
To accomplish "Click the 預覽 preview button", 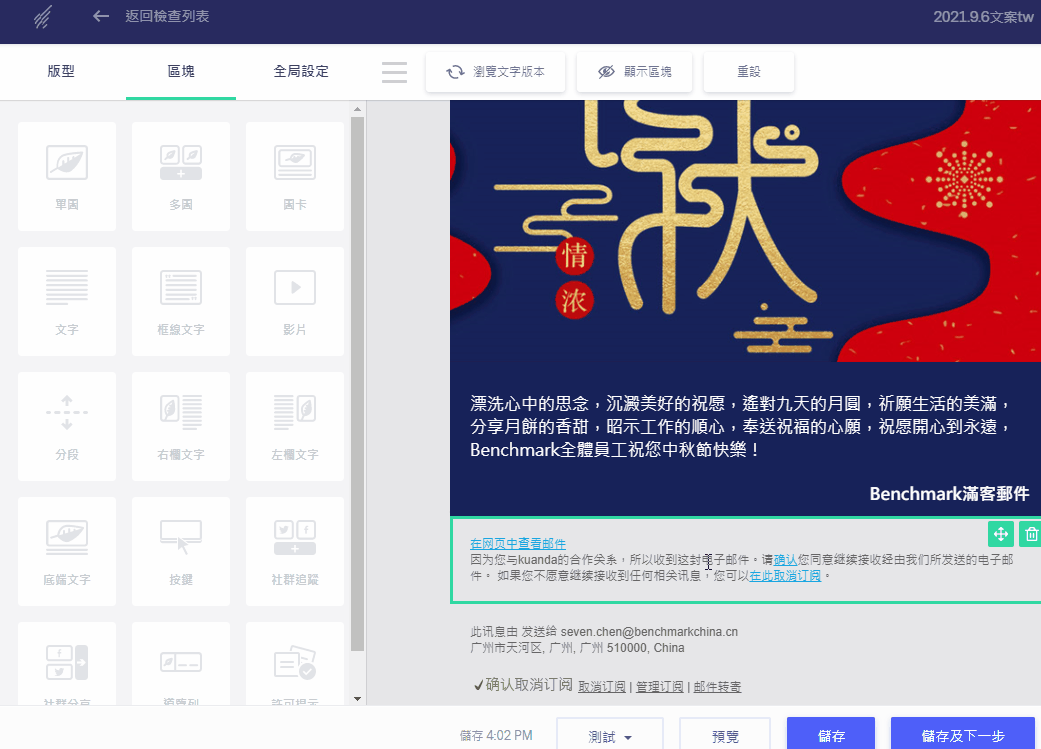I will pos(725,736).
